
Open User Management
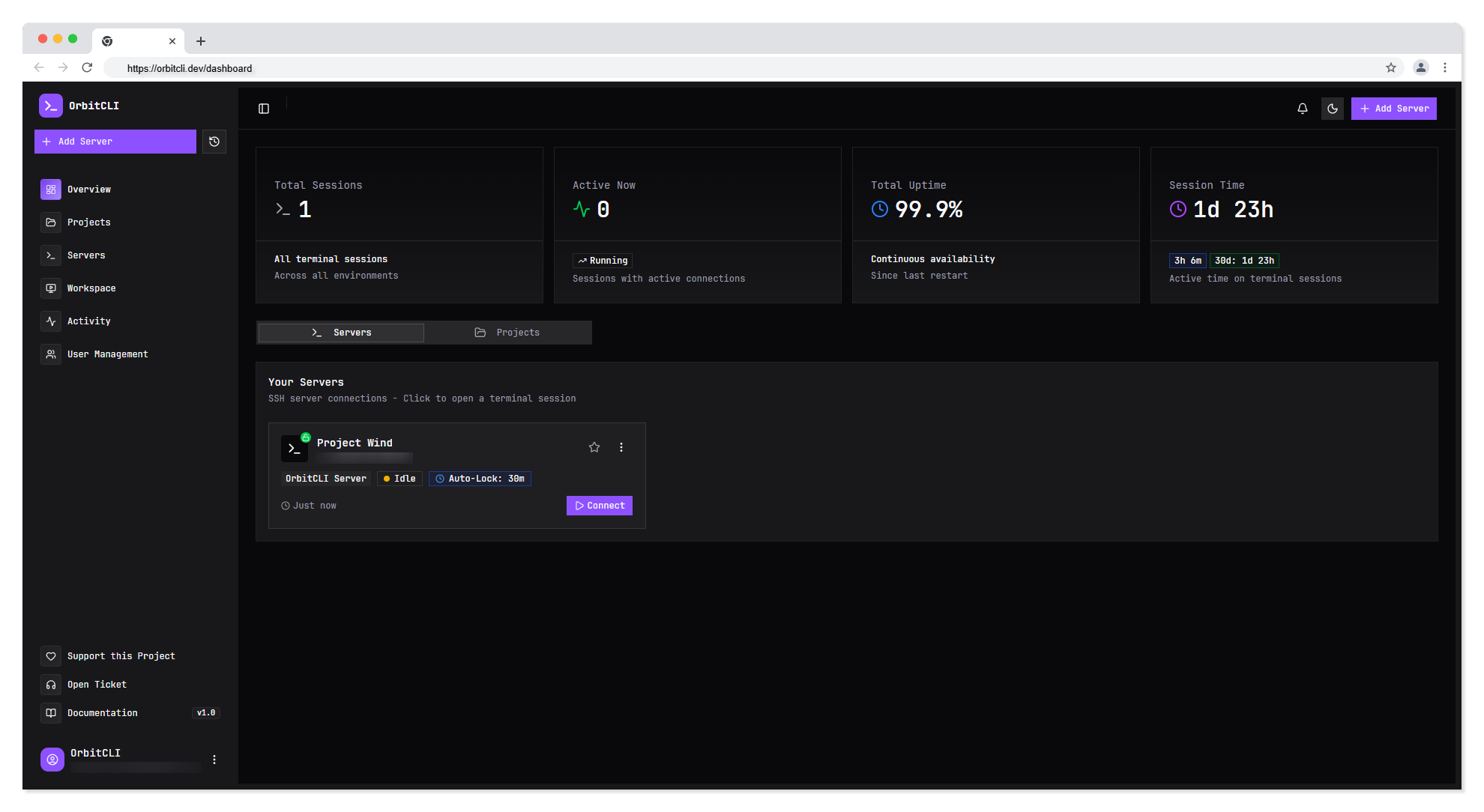pos(107,354)
